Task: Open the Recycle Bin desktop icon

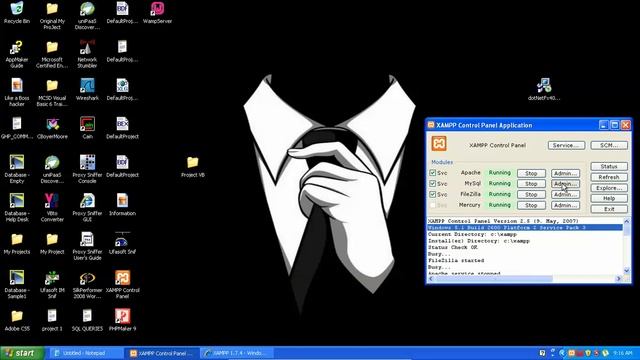Action: click(x=17, y=13)
